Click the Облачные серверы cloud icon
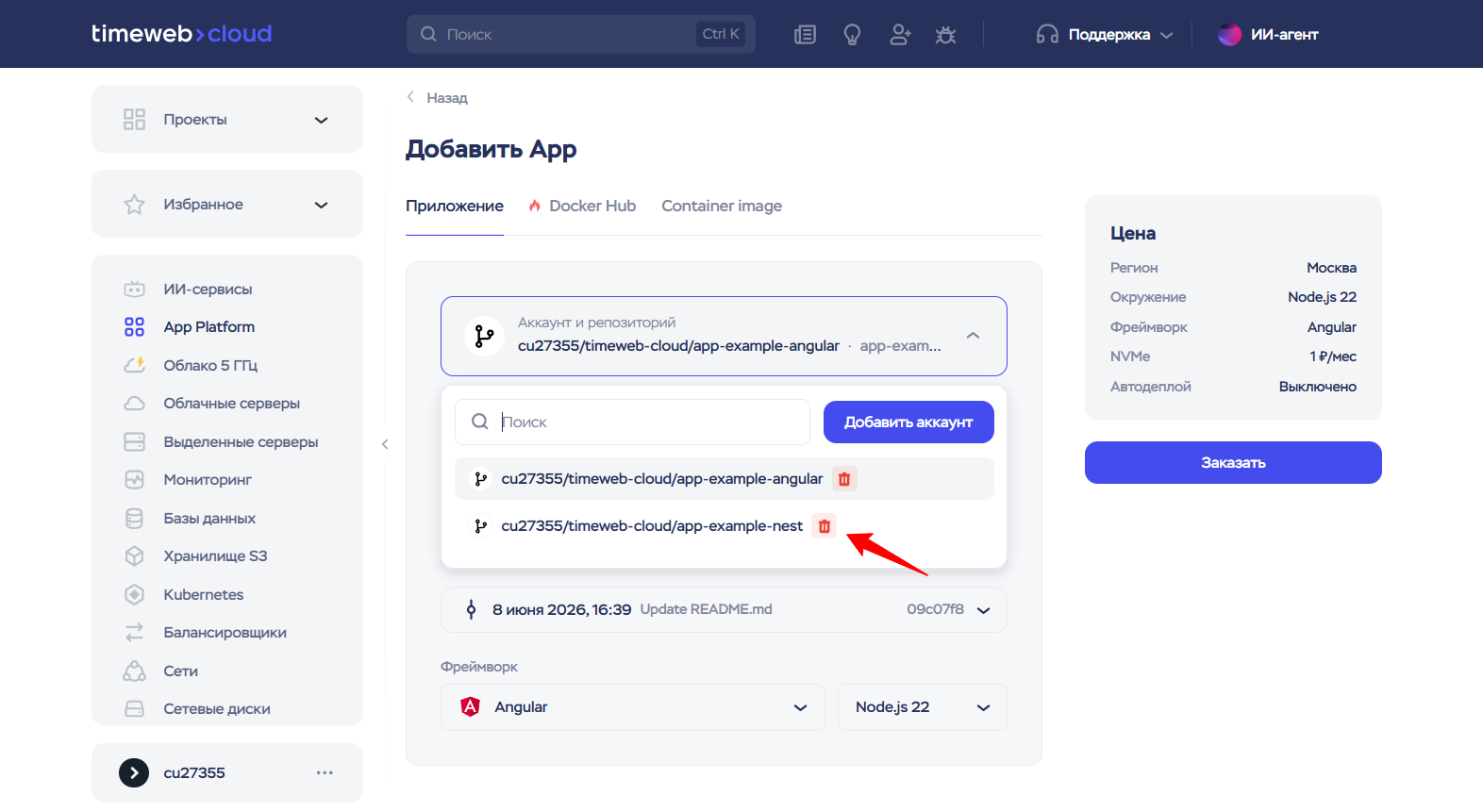The image size is (1483, 812). click(135, 403)
